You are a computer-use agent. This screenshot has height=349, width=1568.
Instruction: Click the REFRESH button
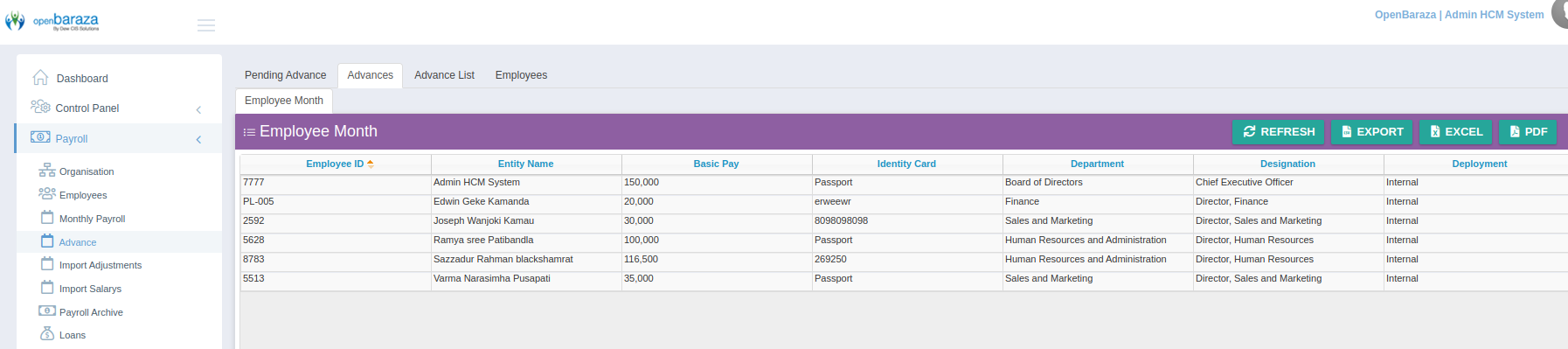pos(1278,132)
